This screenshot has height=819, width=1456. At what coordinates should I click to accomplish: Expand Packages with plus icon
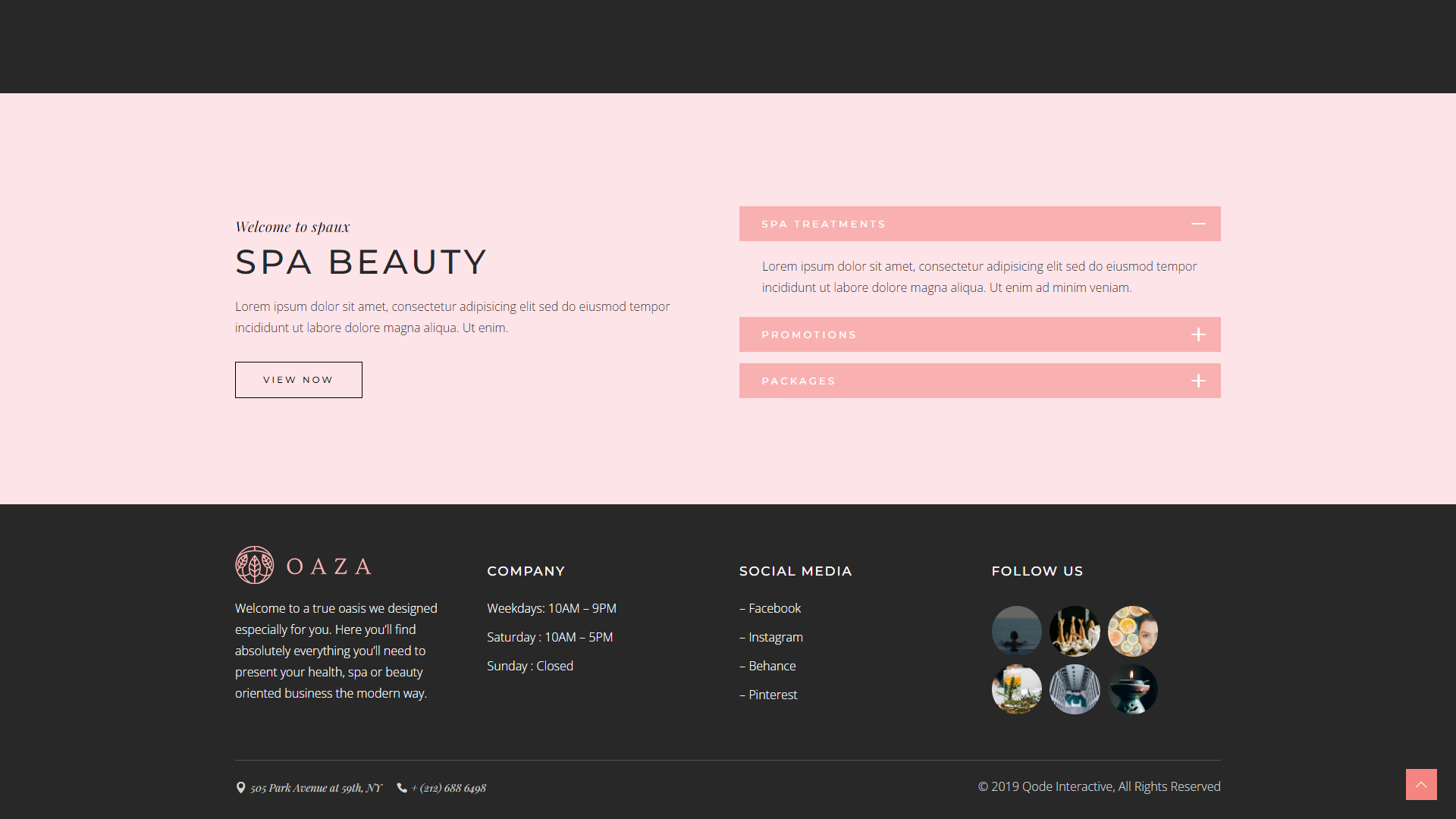pos(1198,381)
